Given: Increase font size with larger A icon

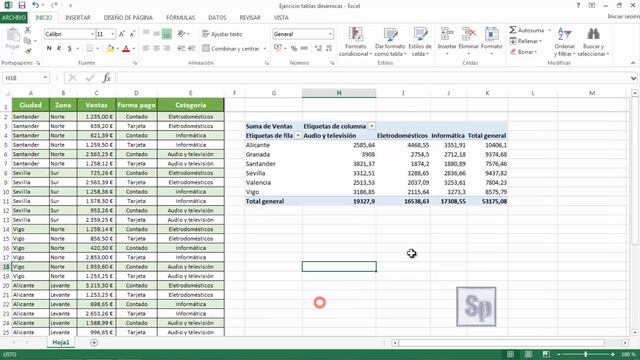Looking at the screenshot, I should click(122, 34).
